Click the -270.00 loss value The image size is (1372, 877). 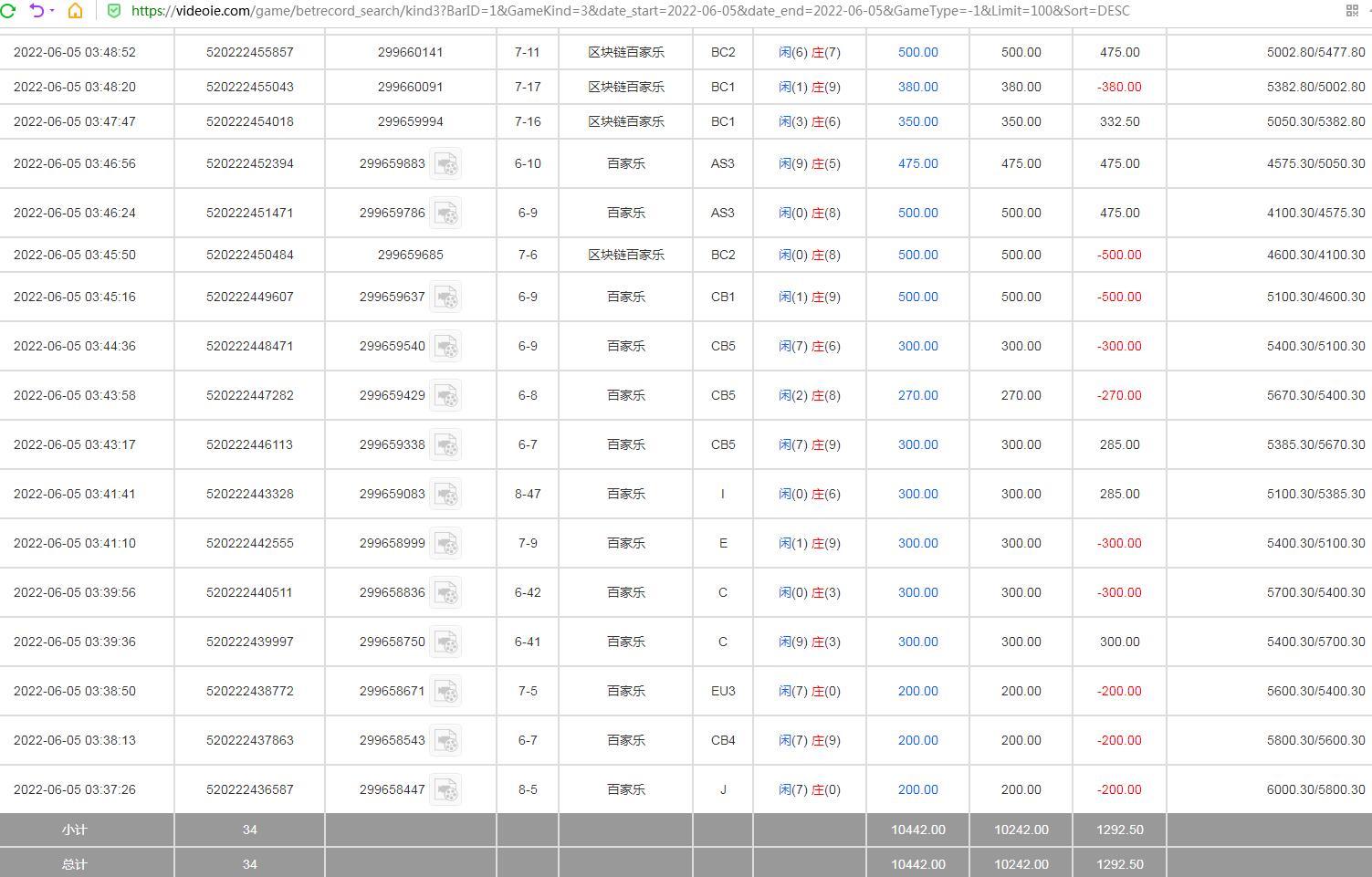pos(1119,395)
